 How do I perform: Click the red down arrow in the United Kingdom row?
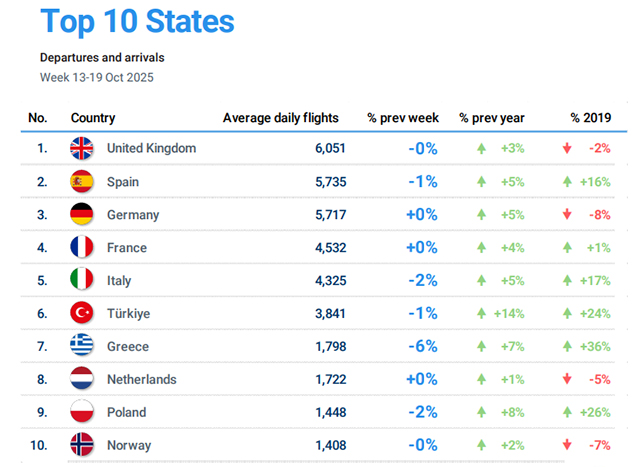click(x=567, y=149)
